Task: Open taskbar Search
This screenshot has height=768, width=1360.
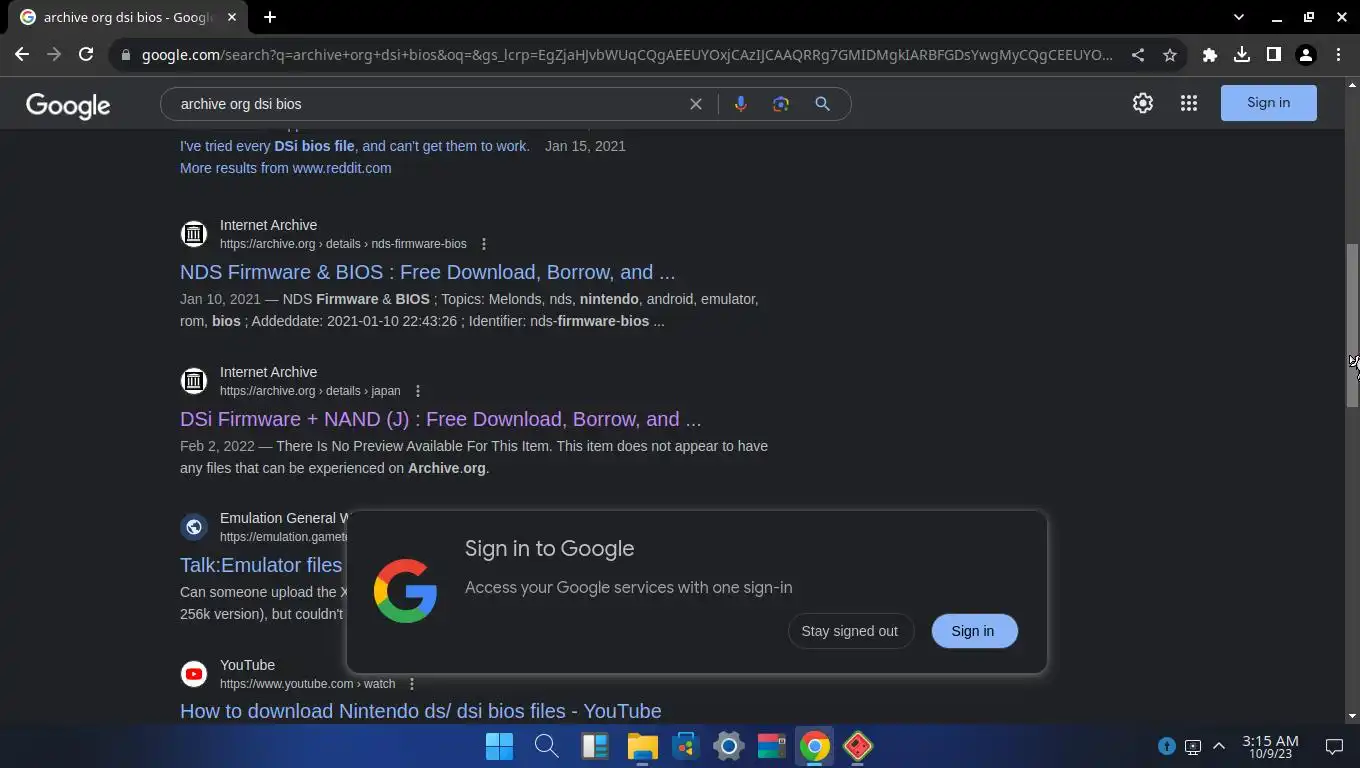Action: coord(546,746)
